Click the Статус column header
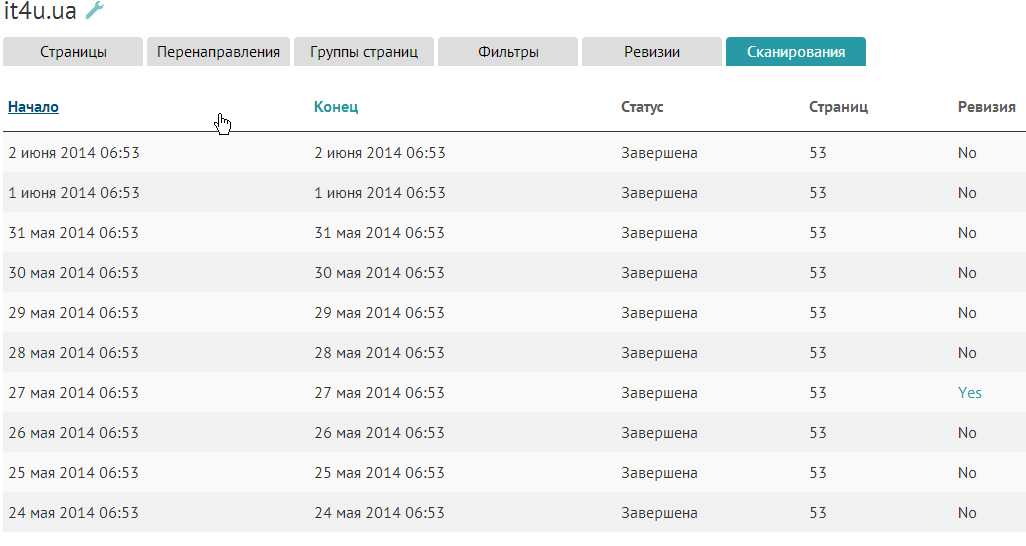 (x=642, y=107)
